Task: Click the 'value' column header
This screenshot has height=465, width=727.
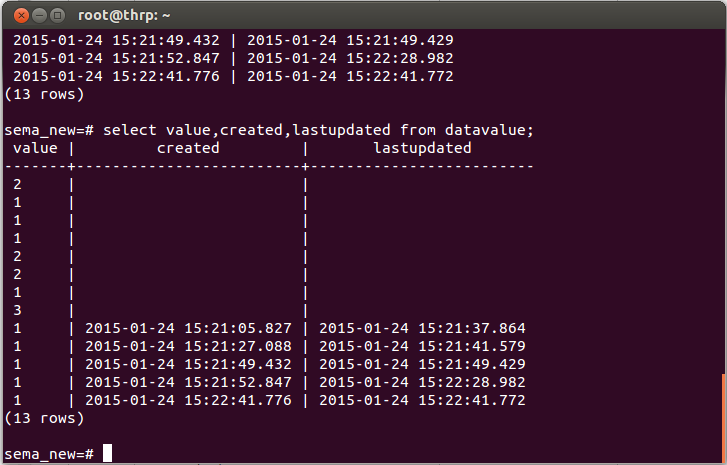Action: (x=34, y=148)
